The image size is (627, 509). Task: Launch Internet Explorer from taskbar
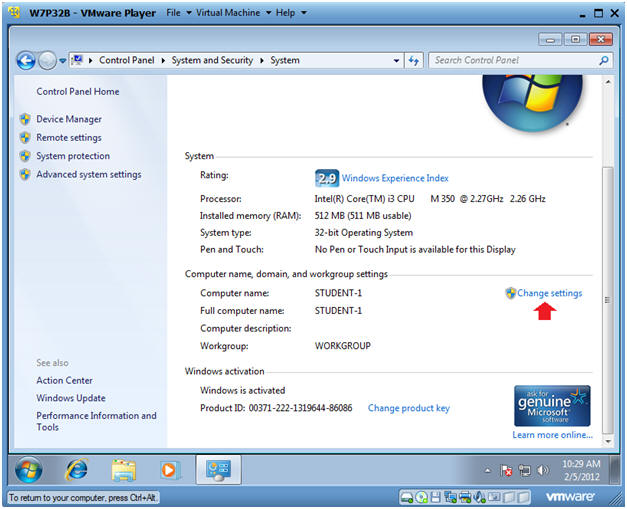tap(76, 470)
